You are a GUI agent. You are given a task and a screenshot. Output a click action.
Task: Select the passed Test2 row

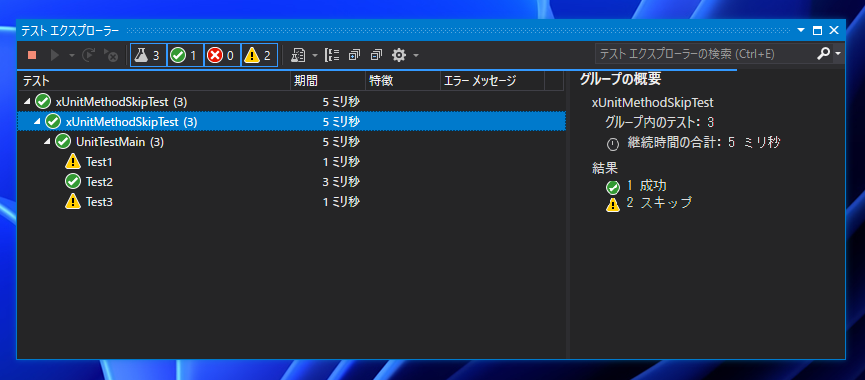click(x=292, y=181)
